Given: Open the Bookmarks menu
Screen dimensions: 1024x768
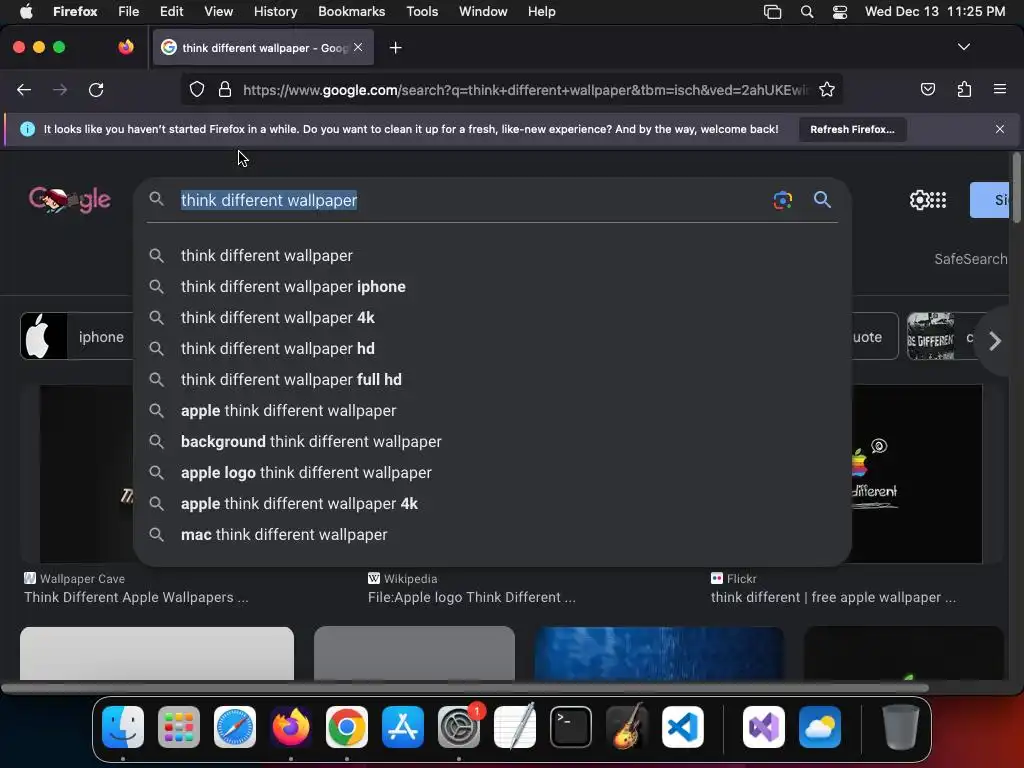Looking at the screenshot, I should pyautogui.click(x=351, y=12).
